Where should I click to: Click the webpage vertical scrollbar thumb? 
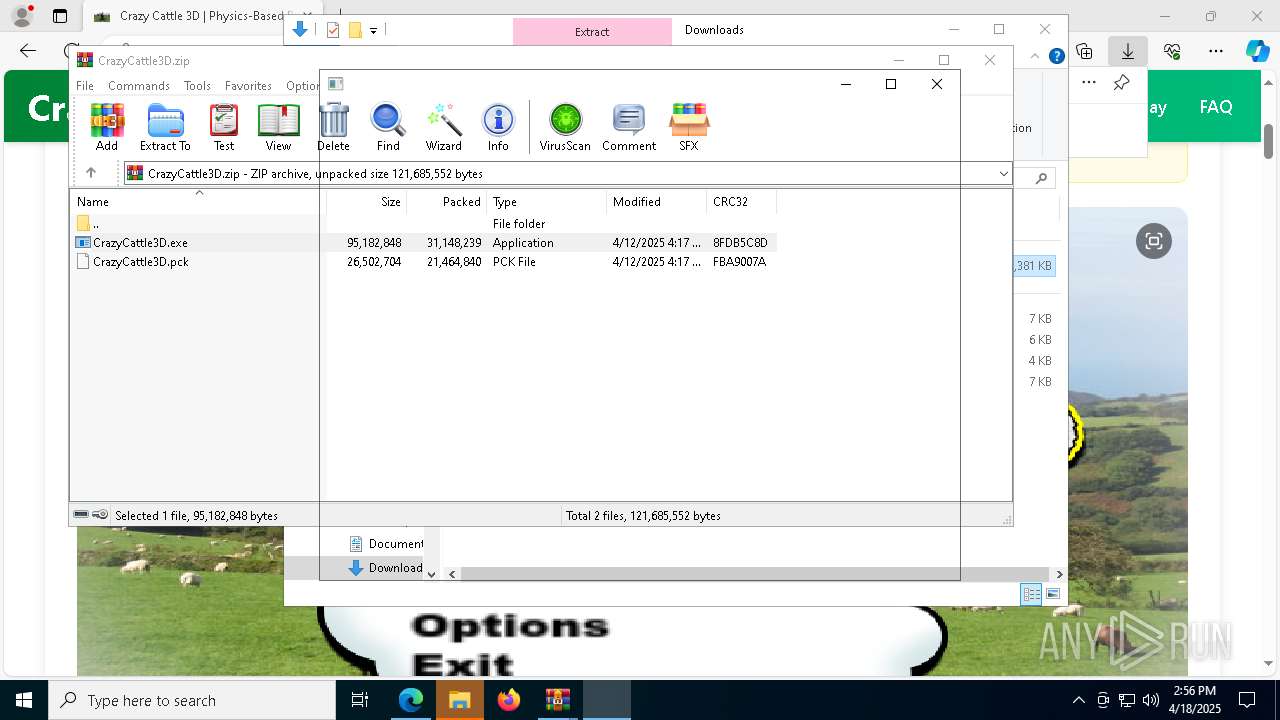[1268, 141]
